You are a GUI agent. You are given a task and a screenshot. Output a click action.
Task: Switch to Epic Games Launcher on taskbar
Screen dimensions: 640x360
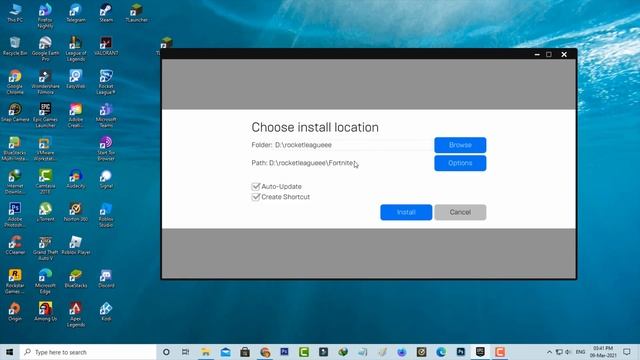coord(480,352)
